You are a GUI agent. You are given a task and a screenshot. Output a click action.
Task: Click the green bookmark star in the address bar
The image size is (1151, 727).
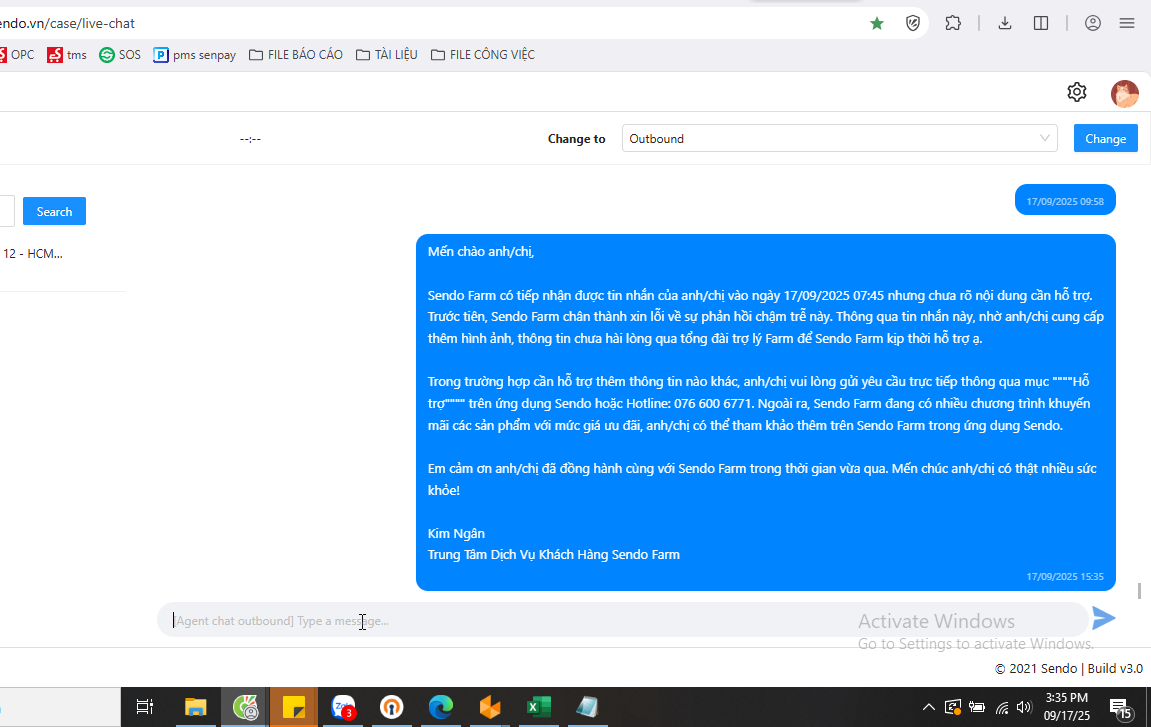[876, 23]
